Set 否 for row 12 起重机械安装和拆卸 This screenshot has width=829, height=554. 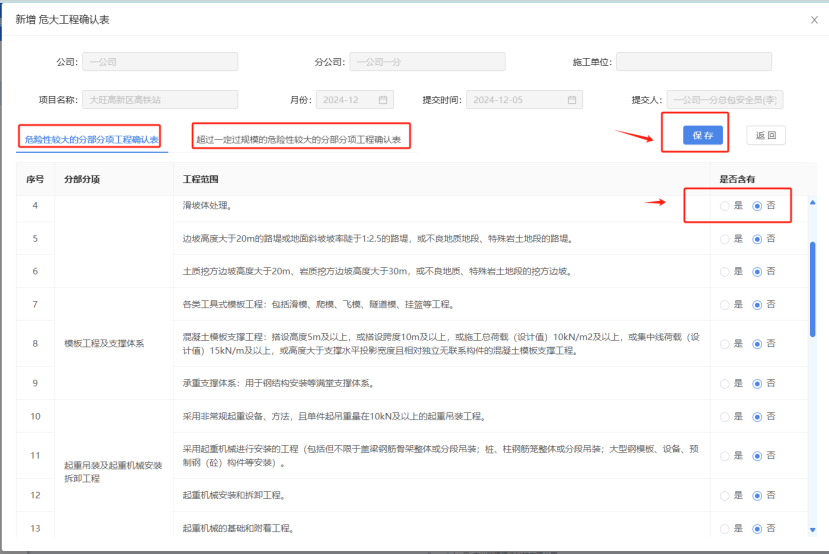[757, 495]
